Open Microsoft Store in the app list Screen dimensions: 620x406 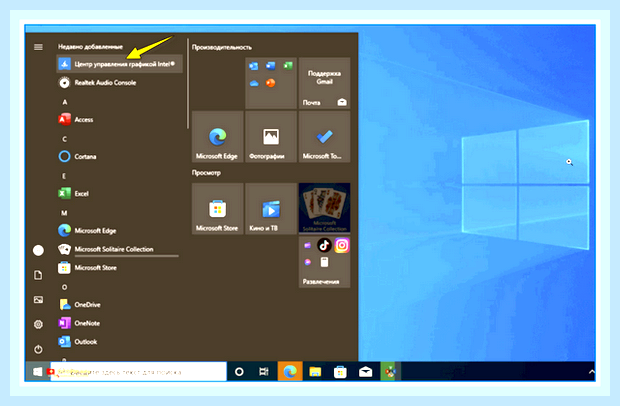click(119, 268)
